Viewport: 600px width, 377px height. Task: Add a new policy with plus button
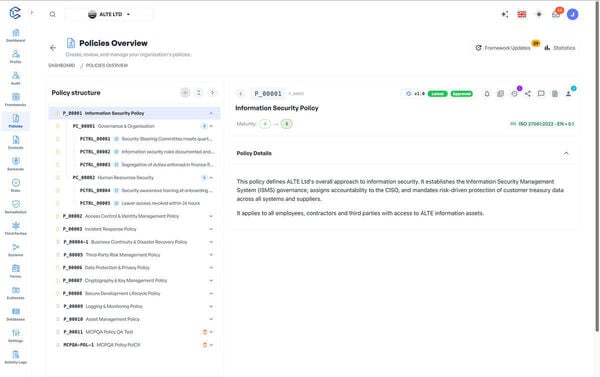click(185, 93)
